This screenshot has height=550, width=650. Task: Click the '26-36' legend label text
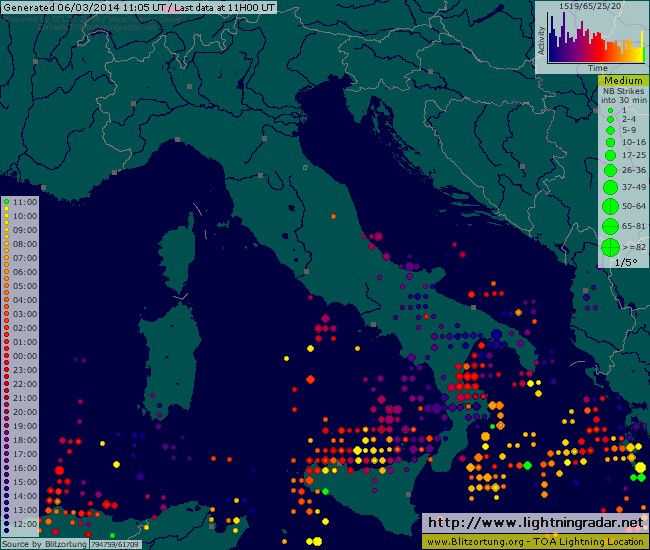point(634,170)
